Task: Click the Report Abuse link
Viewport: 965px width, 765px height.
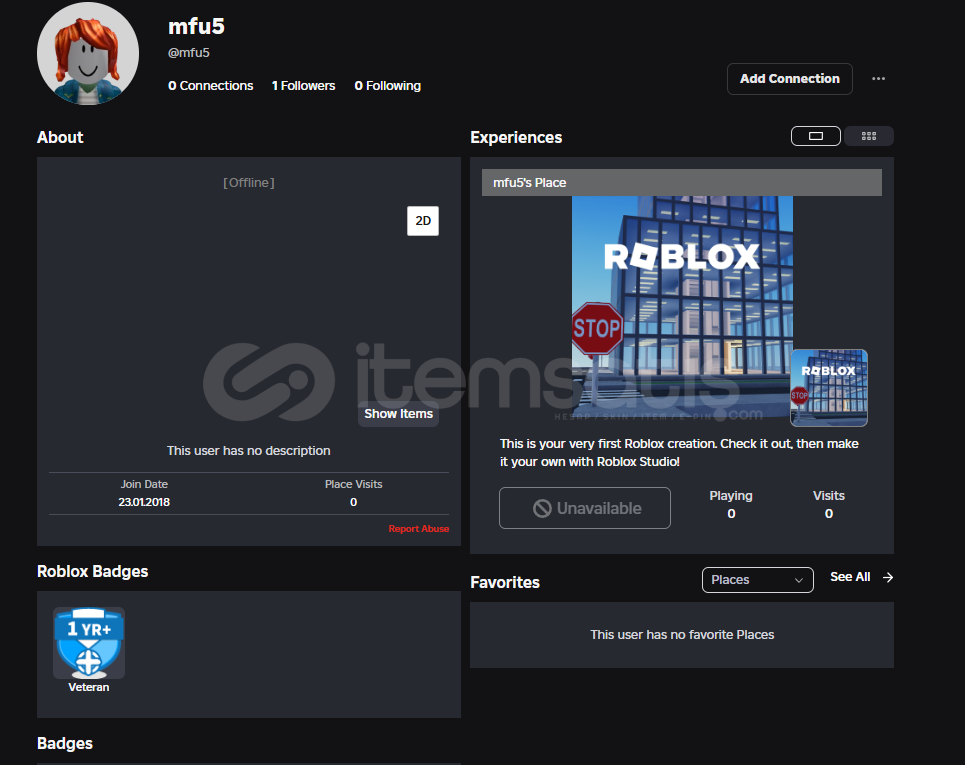Action: [418, 529]
